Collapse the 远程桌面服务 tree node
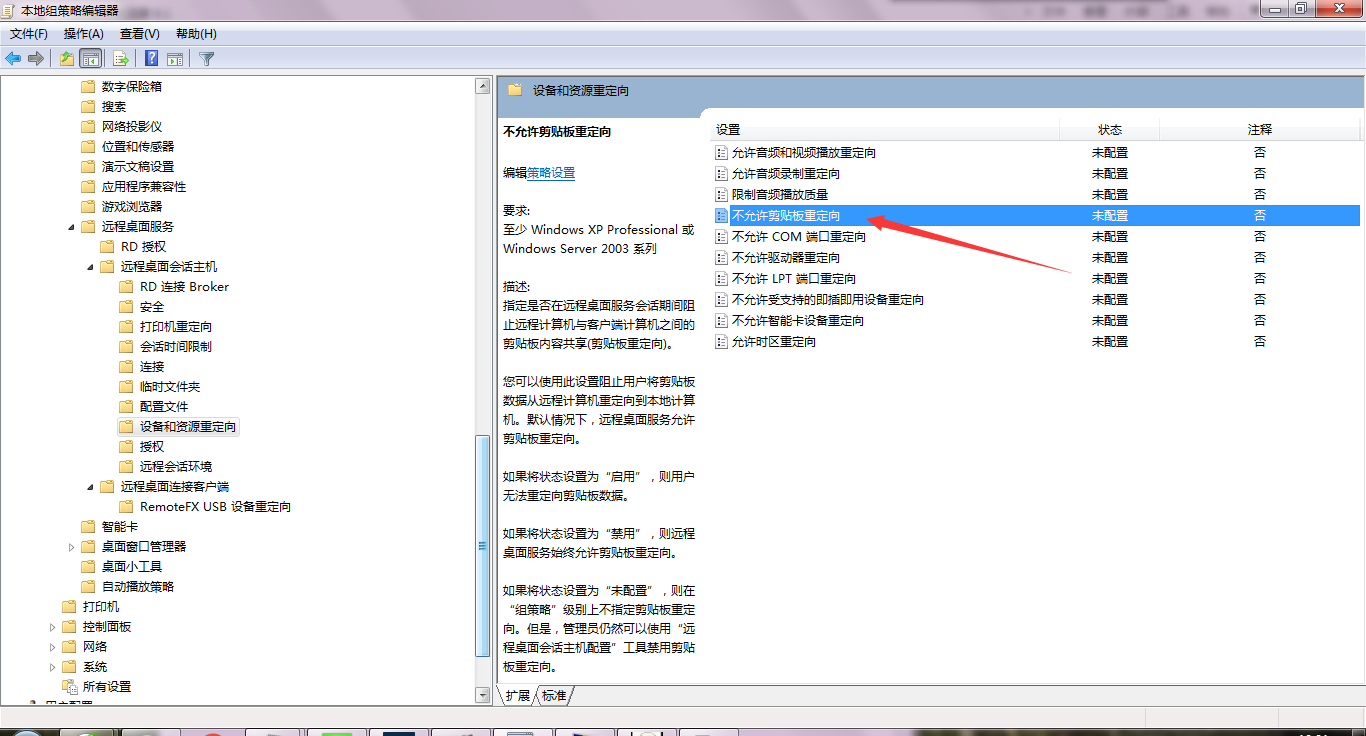The width and height of the screenshot is (1366, 736). point(71,227)
